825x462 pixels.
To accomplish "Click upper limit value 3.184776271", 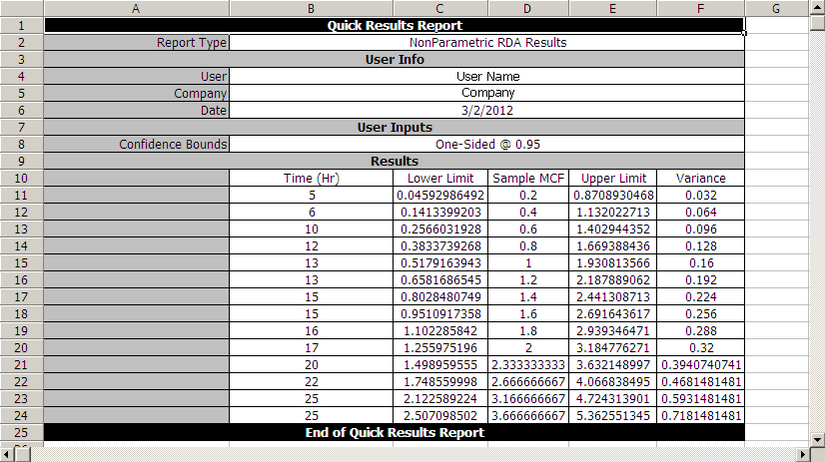I will click(x=613, y=347).
